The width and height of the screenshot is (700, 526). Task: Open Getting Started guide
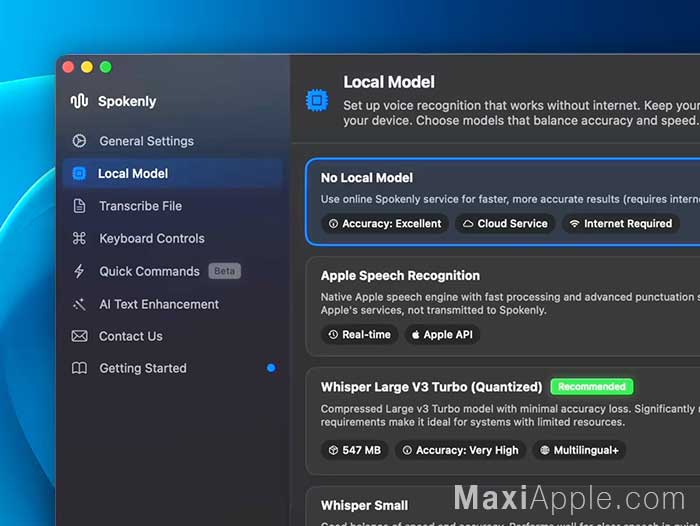tap(173, 368)
